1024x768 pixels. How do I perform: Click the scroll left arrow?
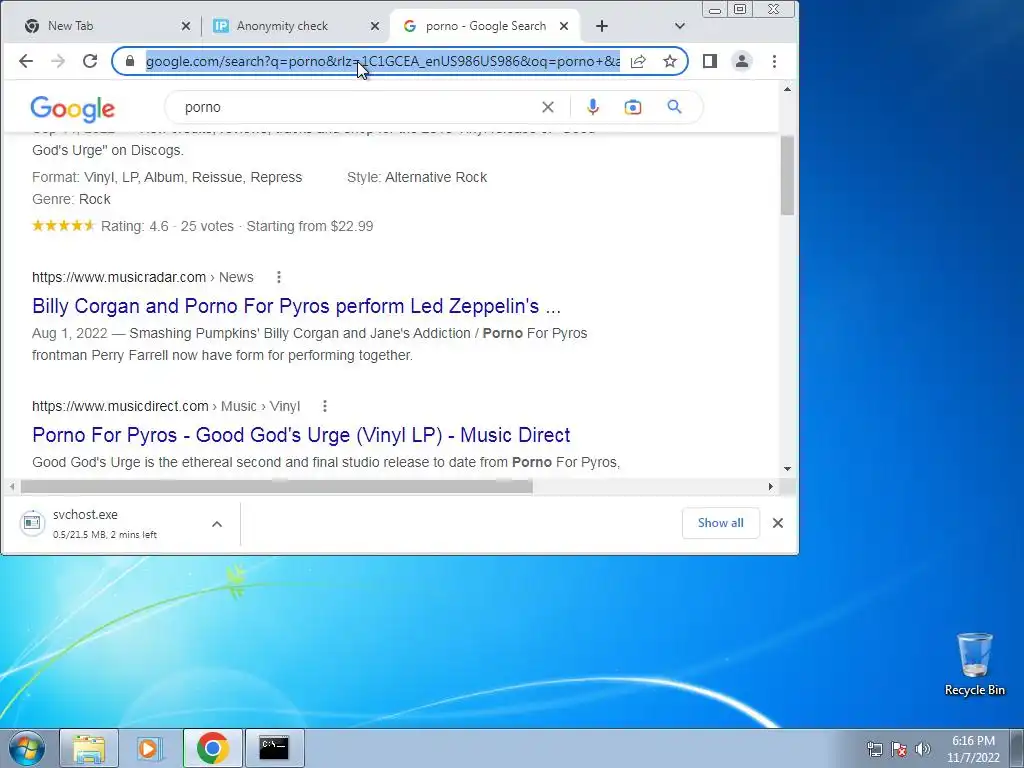pyautogui.click(x=12, y=487)
